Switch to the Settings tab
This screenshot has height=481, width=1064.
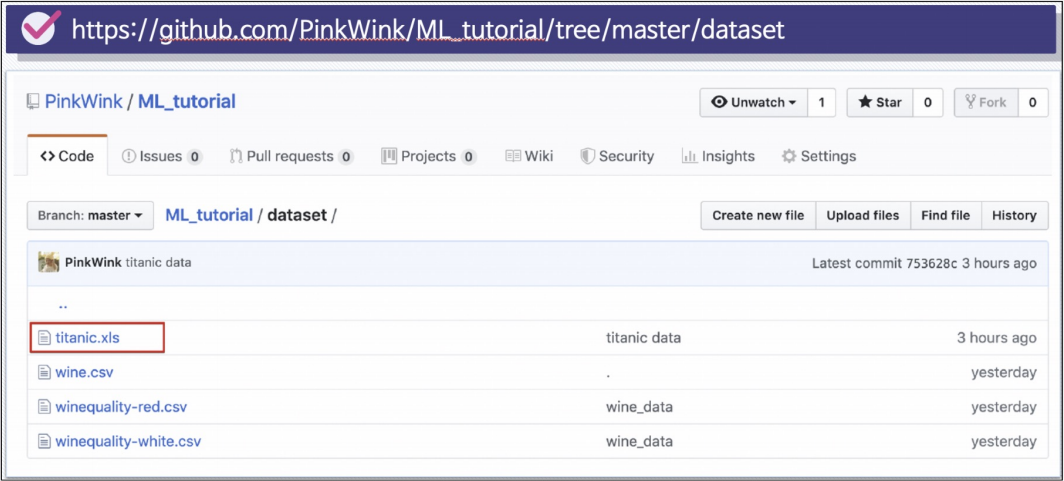(819, 156)
